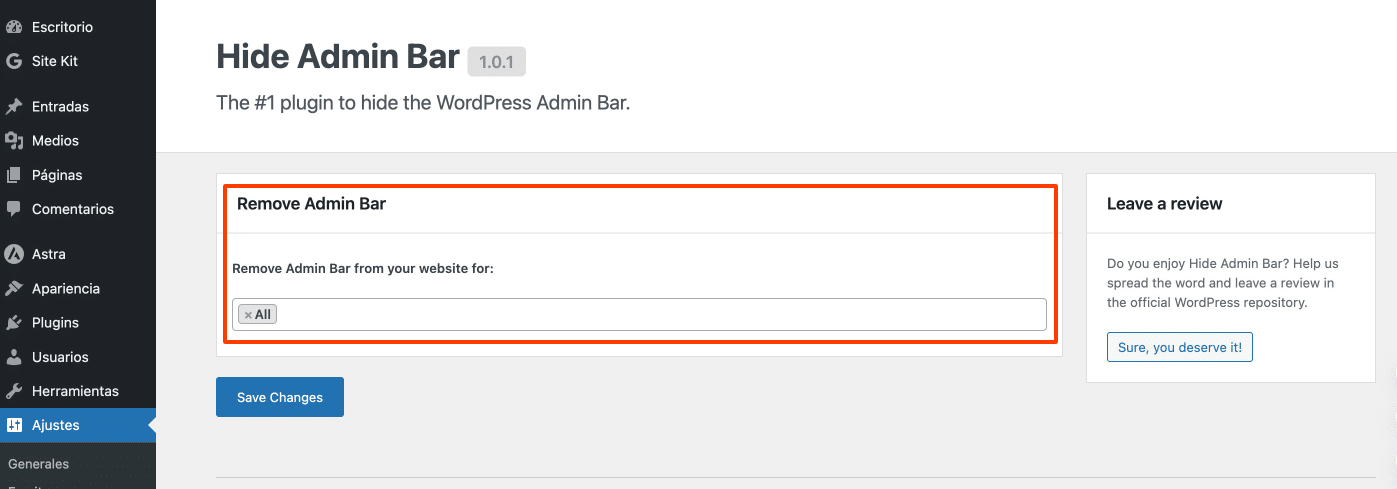Screen dimensions: 1397x489
Task: Click the Medios media icon
Action: click(x=14, y=141)
